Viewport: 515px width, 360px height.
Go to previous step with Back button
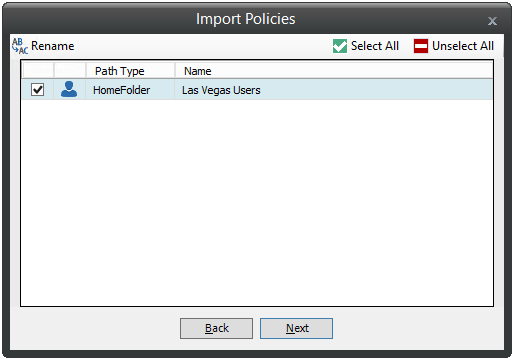click(216, 328)
